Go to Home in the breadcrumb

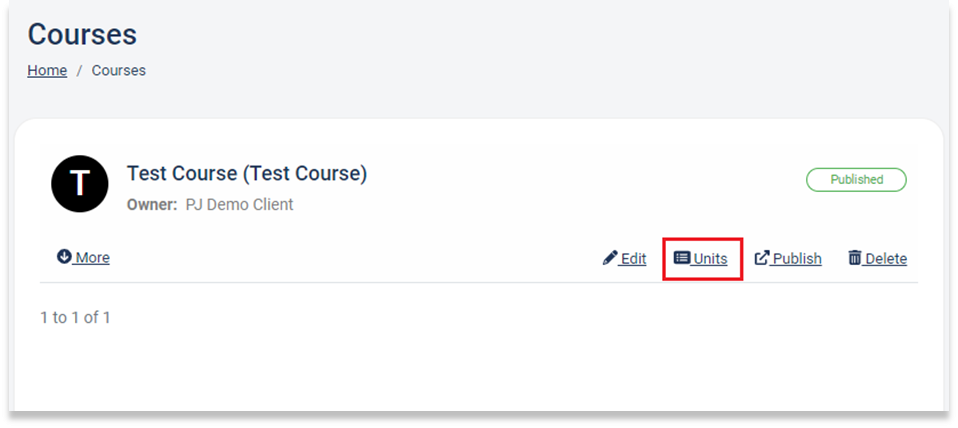[47, 71]
